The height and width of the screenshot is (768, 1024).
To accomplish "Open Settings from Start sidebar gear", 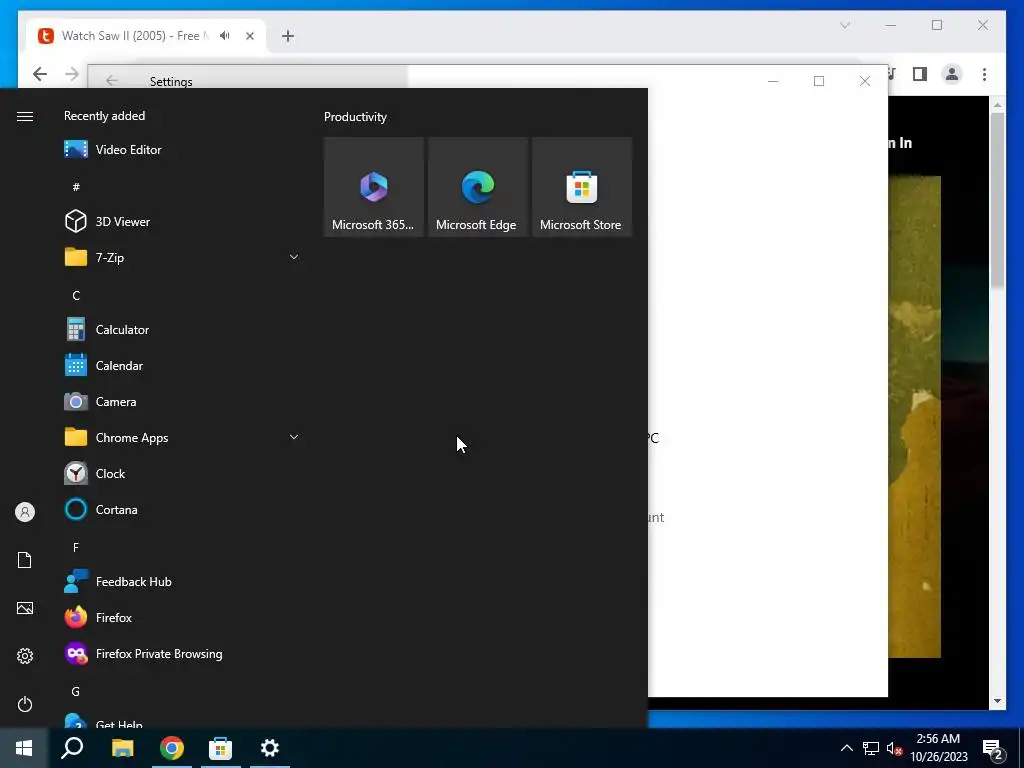I will click(x=25, y=656).
